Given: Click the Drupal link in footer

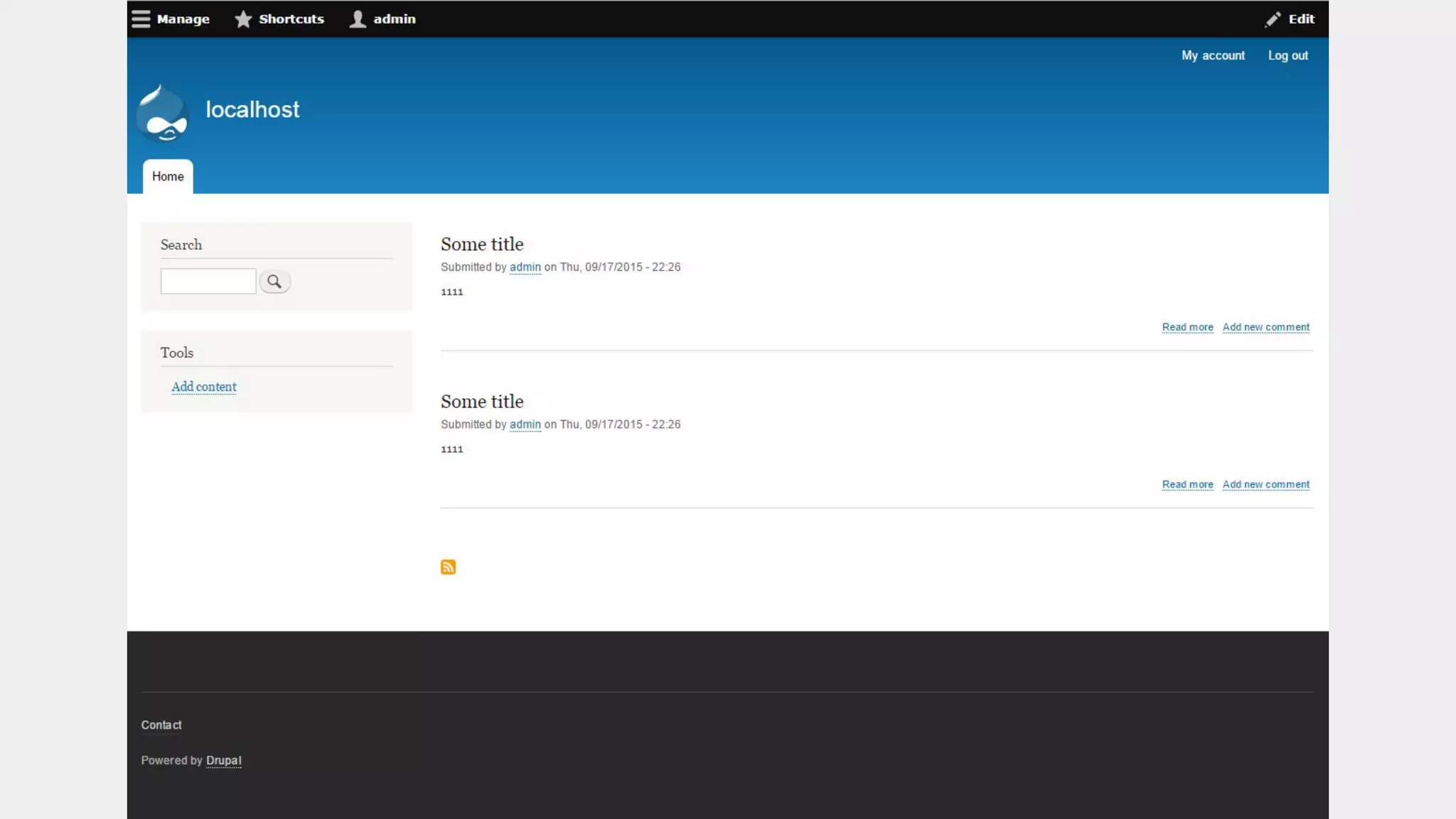Looking at the screenshot, I should click(224, 761).
